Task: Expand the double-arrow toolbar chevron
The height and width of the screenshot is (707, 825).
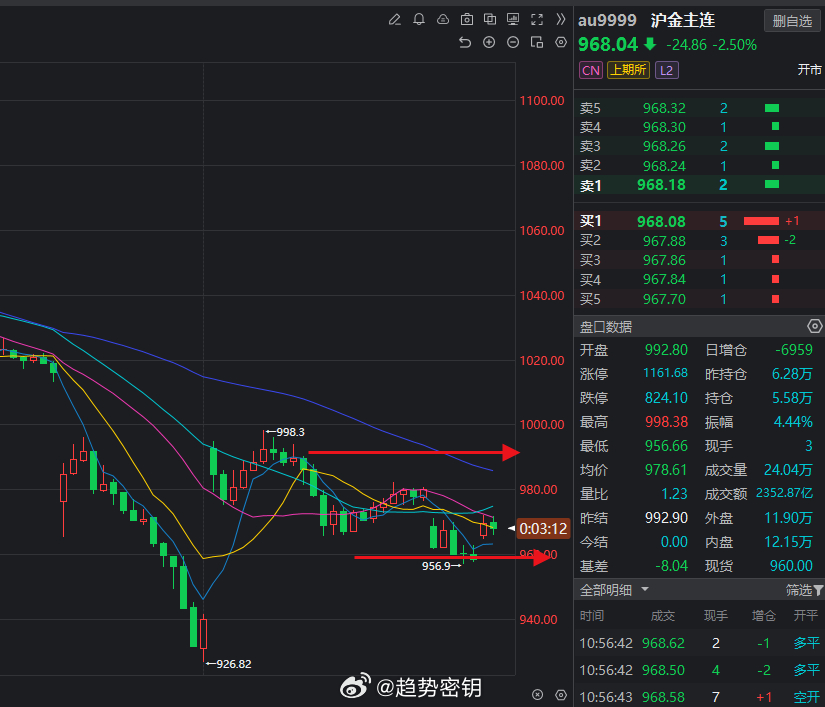Action: point(561,19)
